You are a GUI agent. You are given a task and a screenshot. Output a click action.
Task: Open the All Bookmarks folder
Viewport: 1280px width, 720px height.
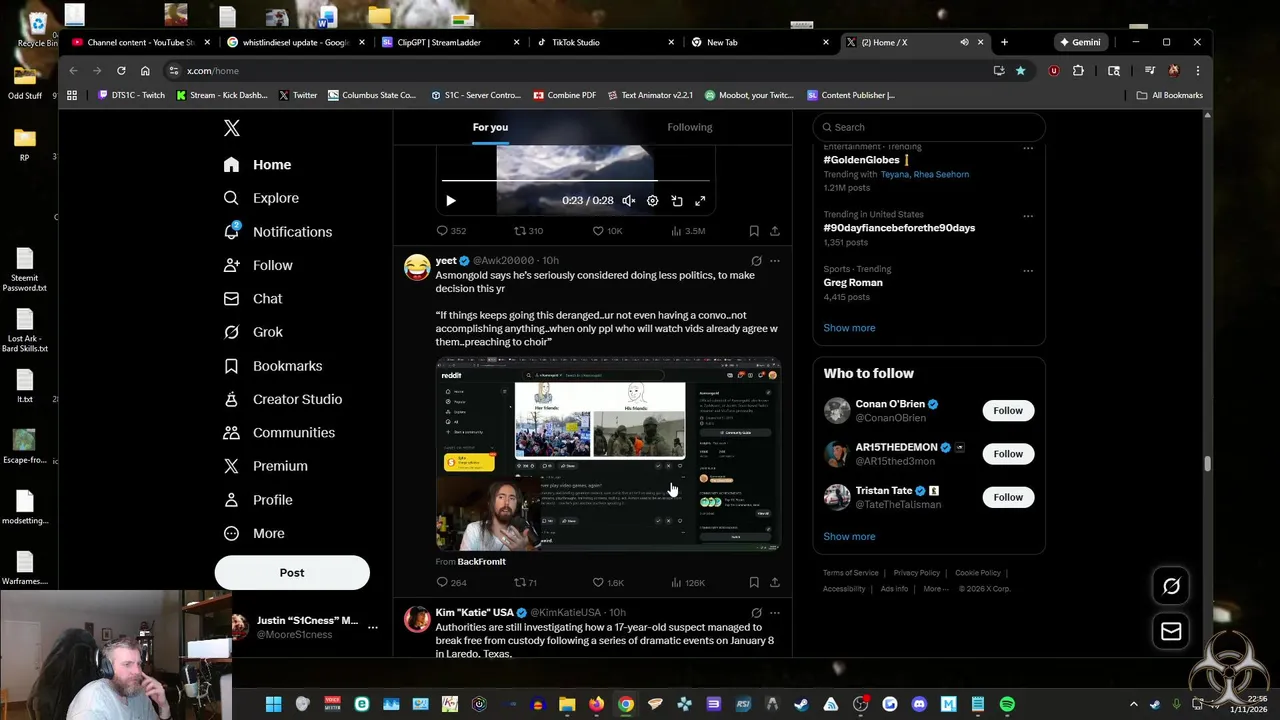[x=1169, y=95]
